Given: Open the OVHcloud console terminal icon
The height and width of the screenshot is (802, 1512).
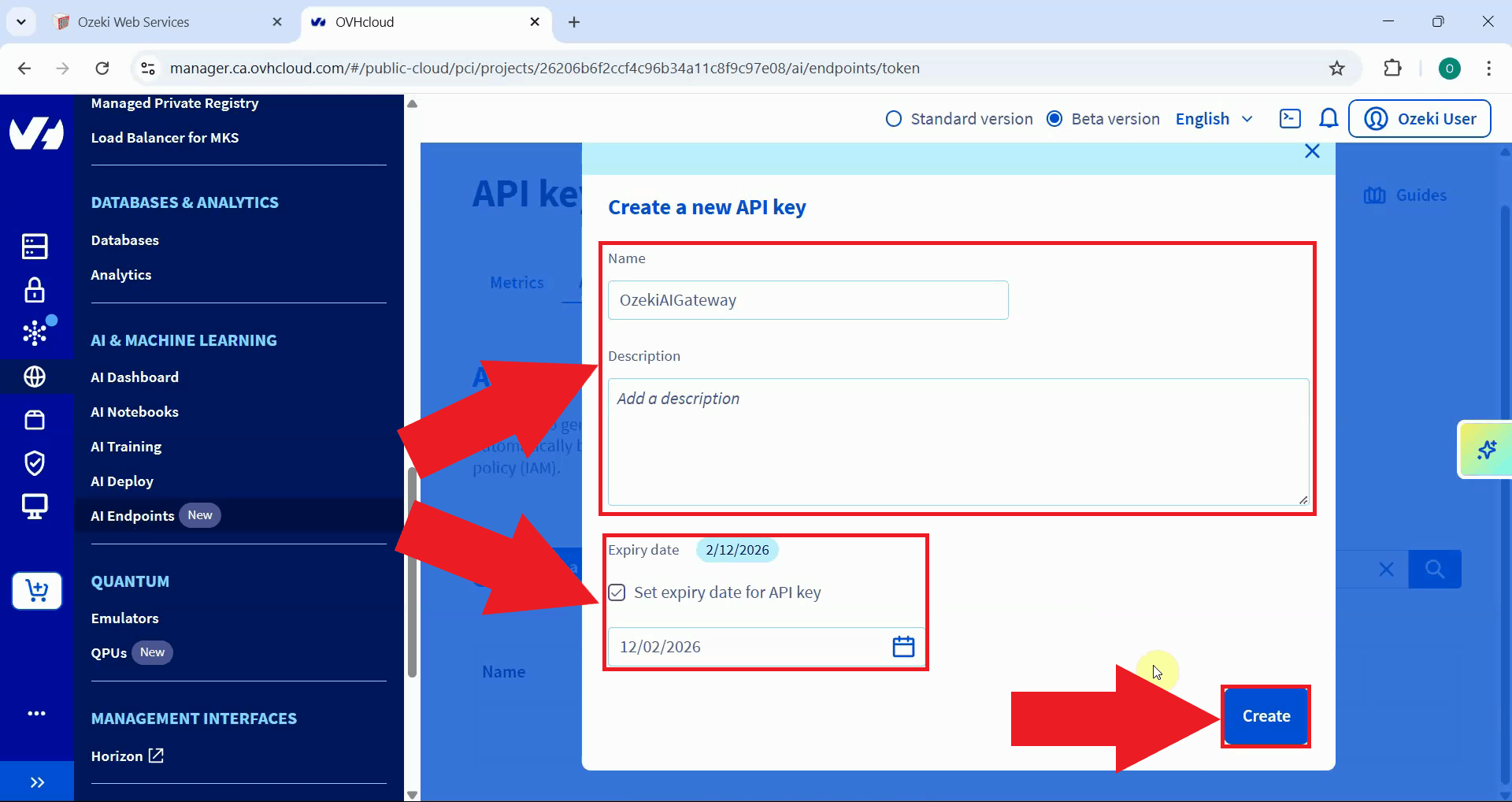Looking at the screenshot, I should tap(1290, 118).
